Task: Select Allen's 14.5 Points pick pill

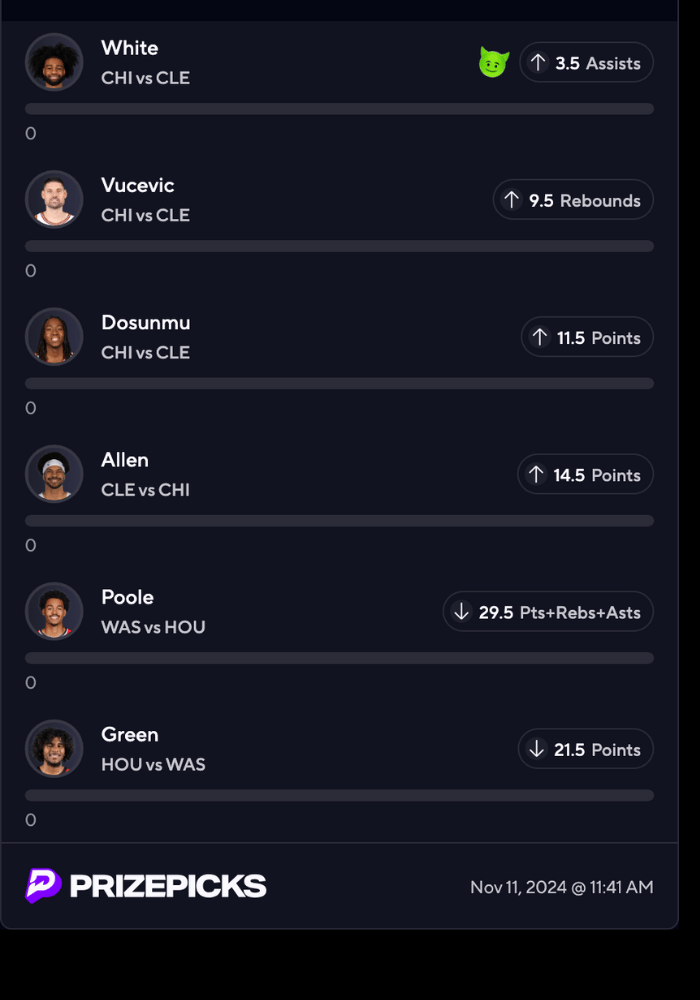Action: (585, 475)
